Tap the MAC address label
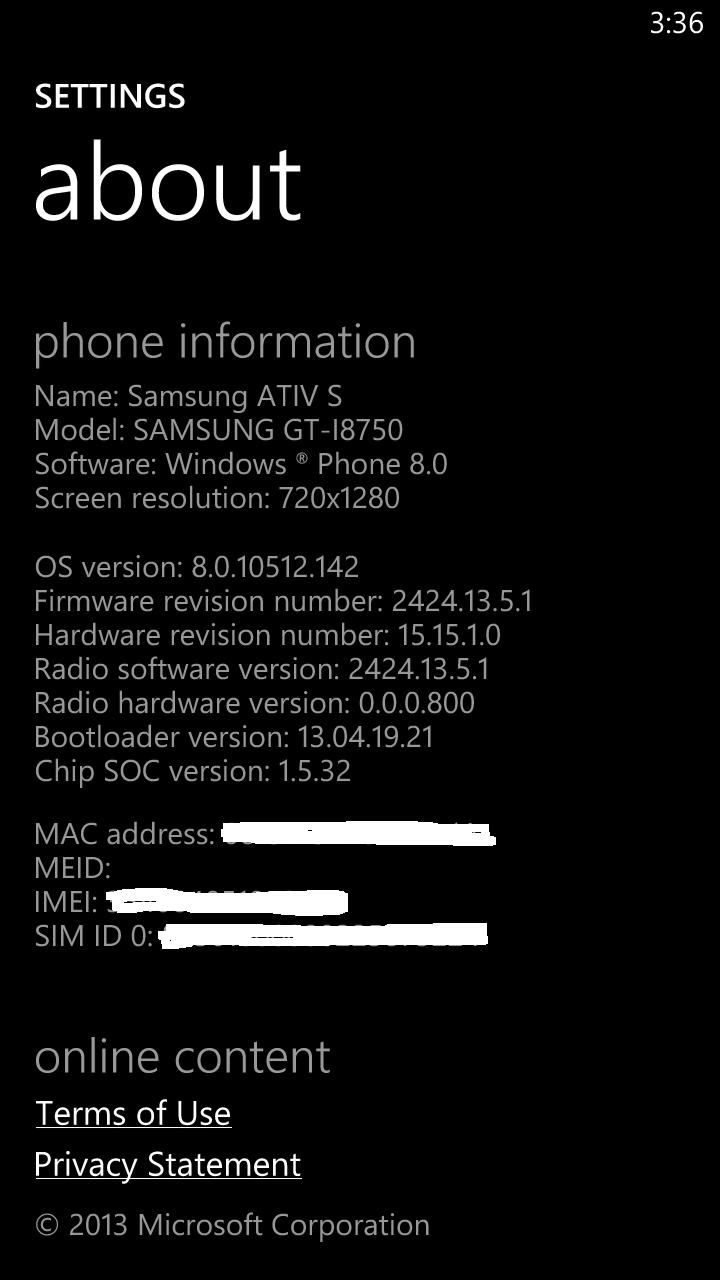Image resolution: width=720 pixels, height=1280 pixels. pos(124,834)
